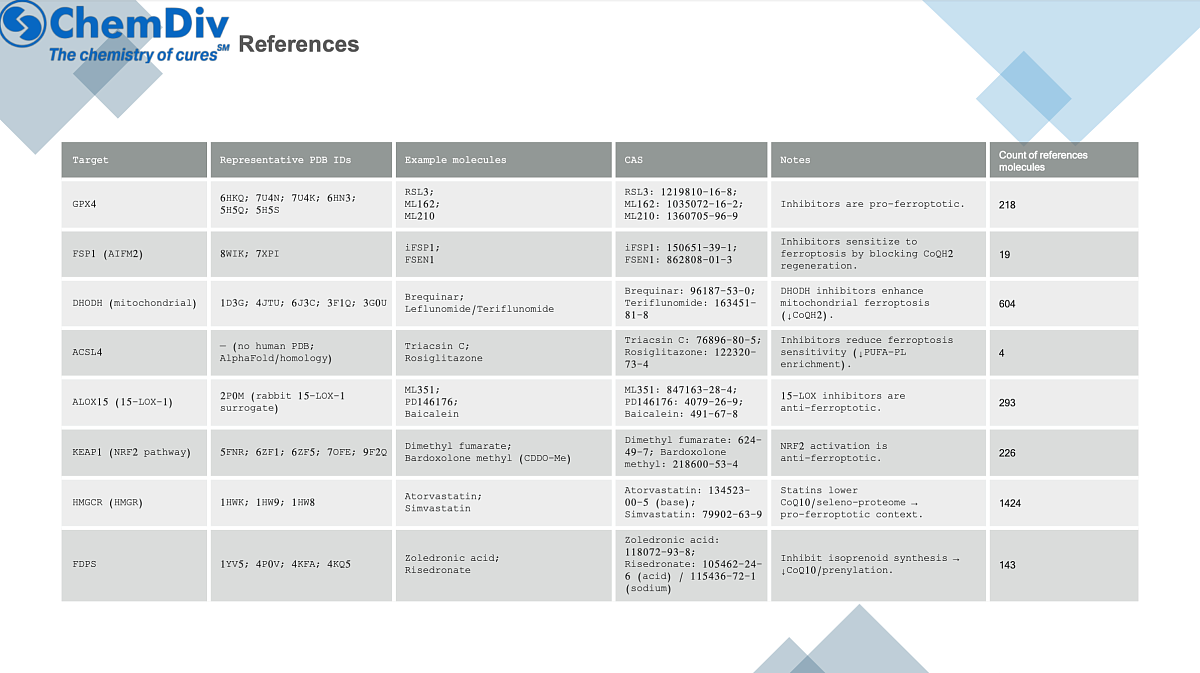
Task: Click the FSP1 (AIFM2) target cell
Action: (100, 254)
